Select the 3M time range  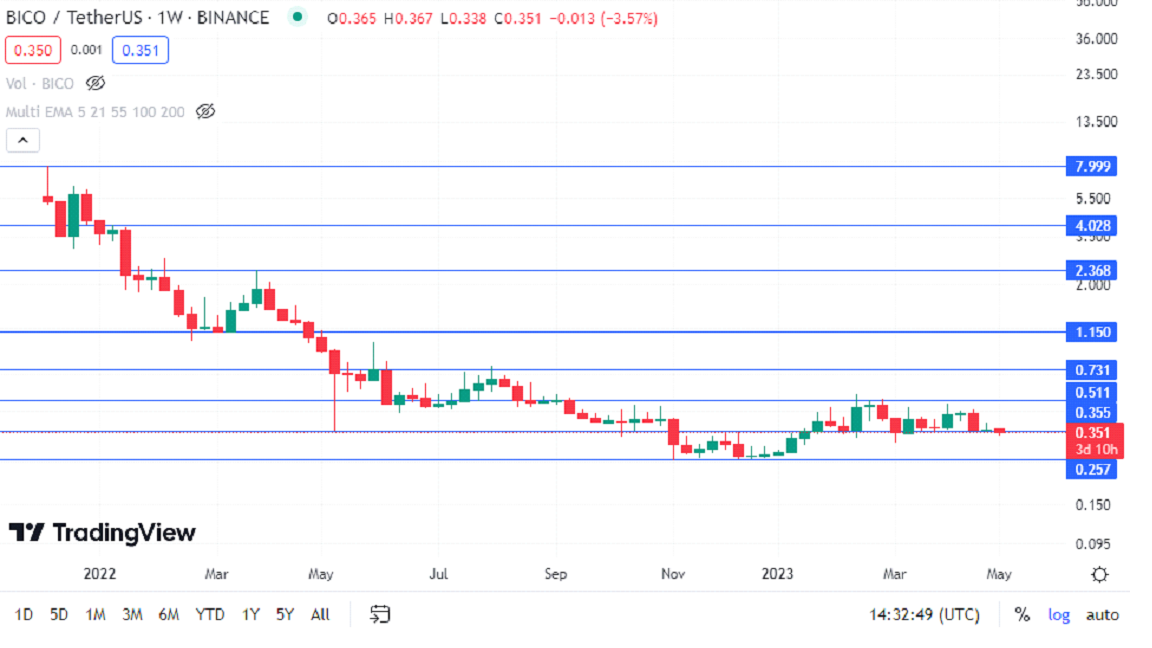[x=132, y=614]
